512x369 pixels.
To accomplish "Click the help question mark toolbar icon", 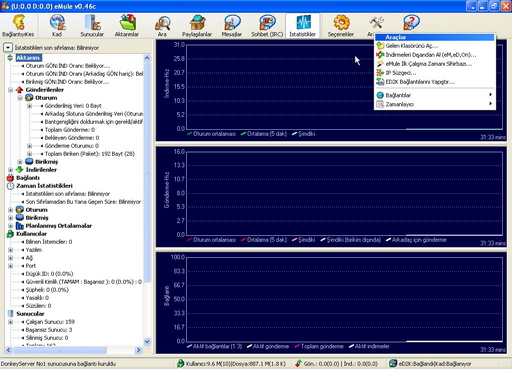I will 411,23.
